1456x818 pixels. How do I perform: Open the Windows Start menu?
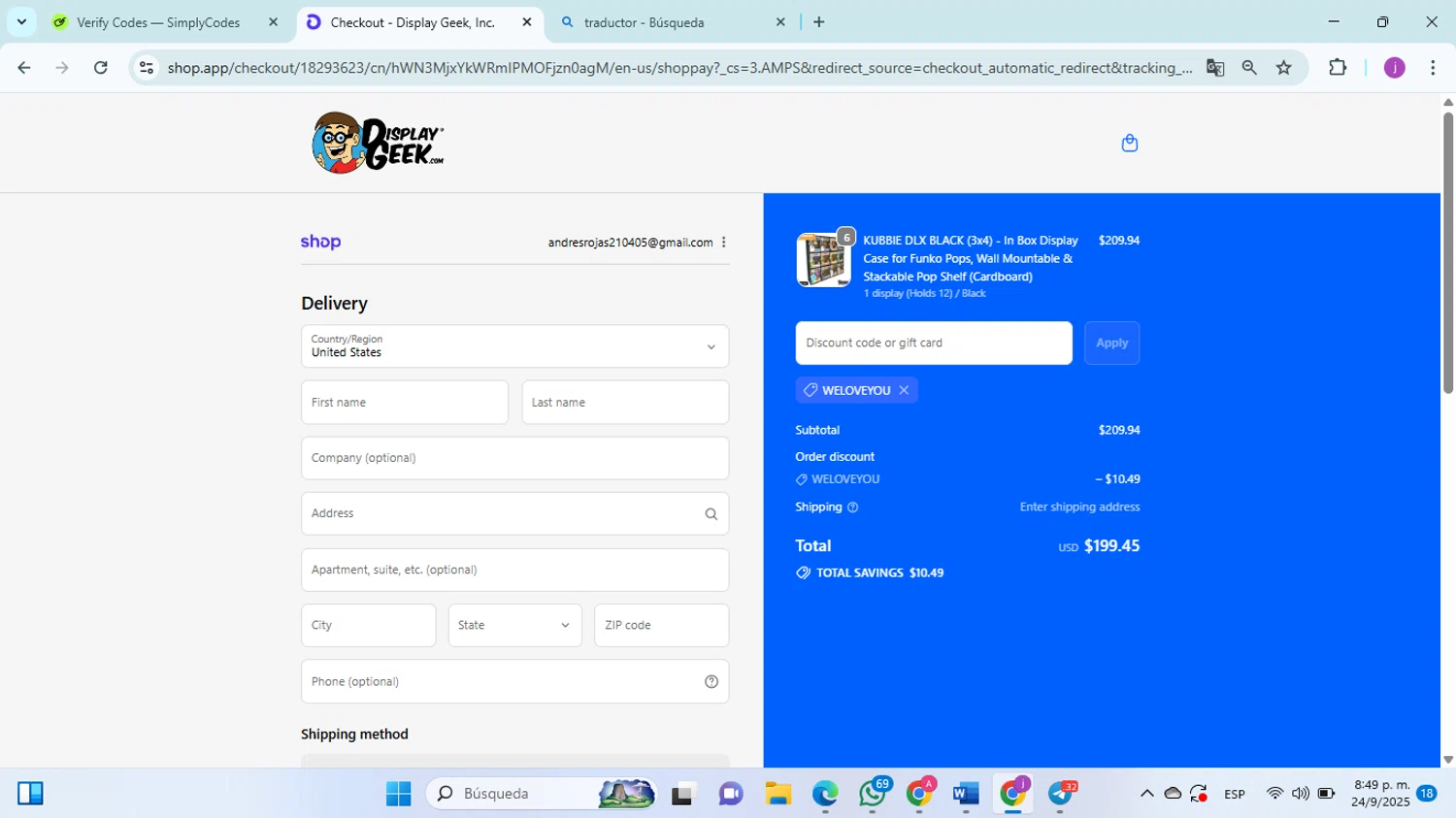[x=398, y=794]
